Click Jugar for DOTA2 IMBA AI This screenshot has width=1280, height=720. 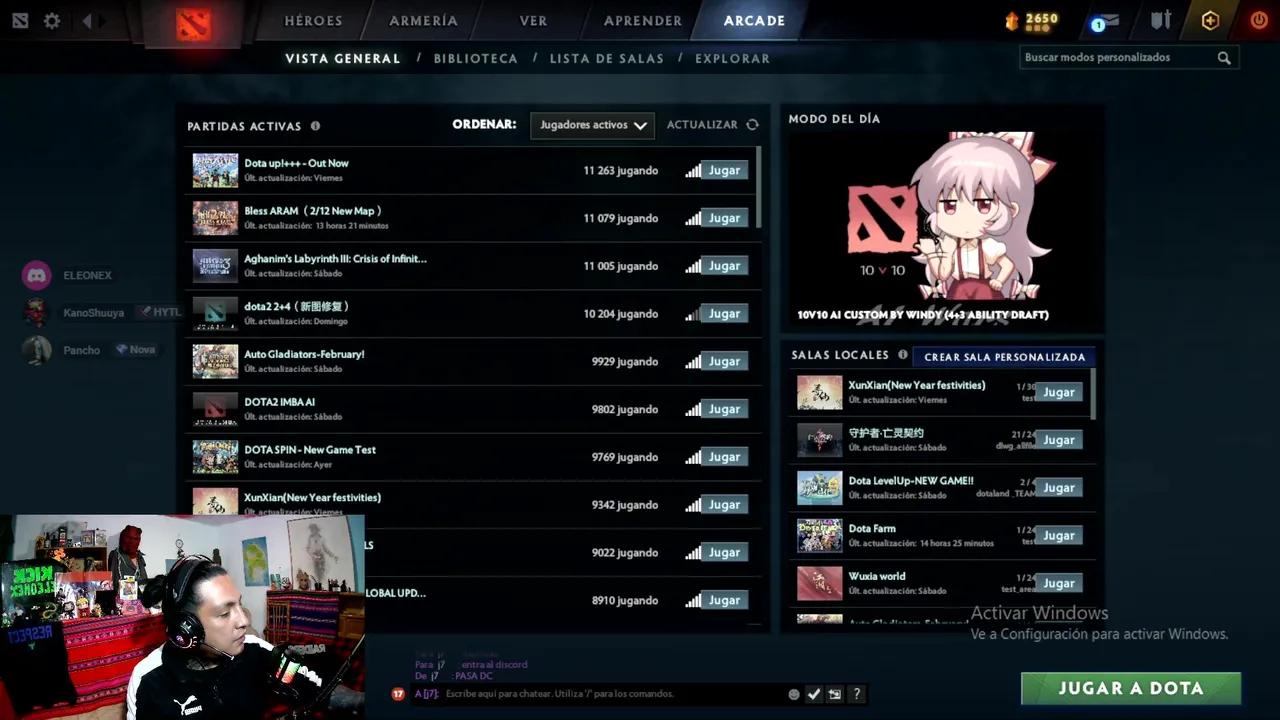click(x=724, y=409)
